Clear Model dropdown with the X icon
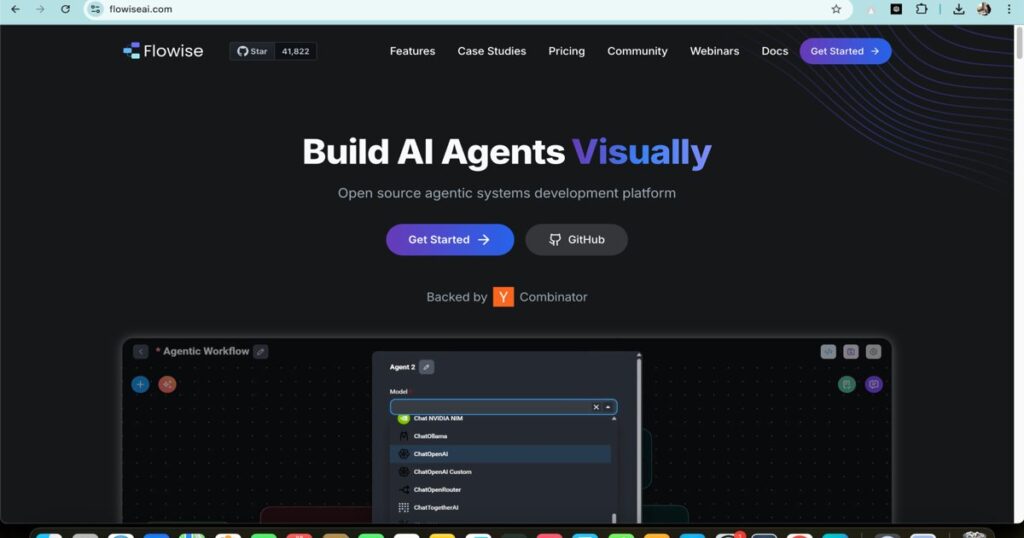Screen dimensions: 1024x538 (x=596, y=407)
